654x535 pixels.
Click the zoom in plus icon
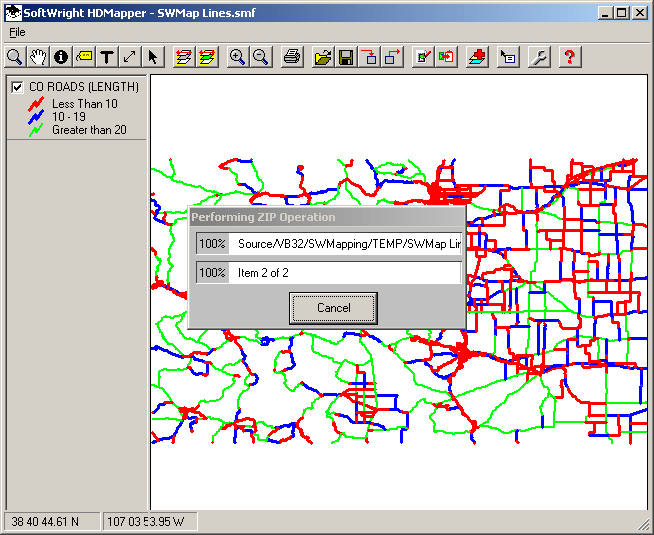238,57
